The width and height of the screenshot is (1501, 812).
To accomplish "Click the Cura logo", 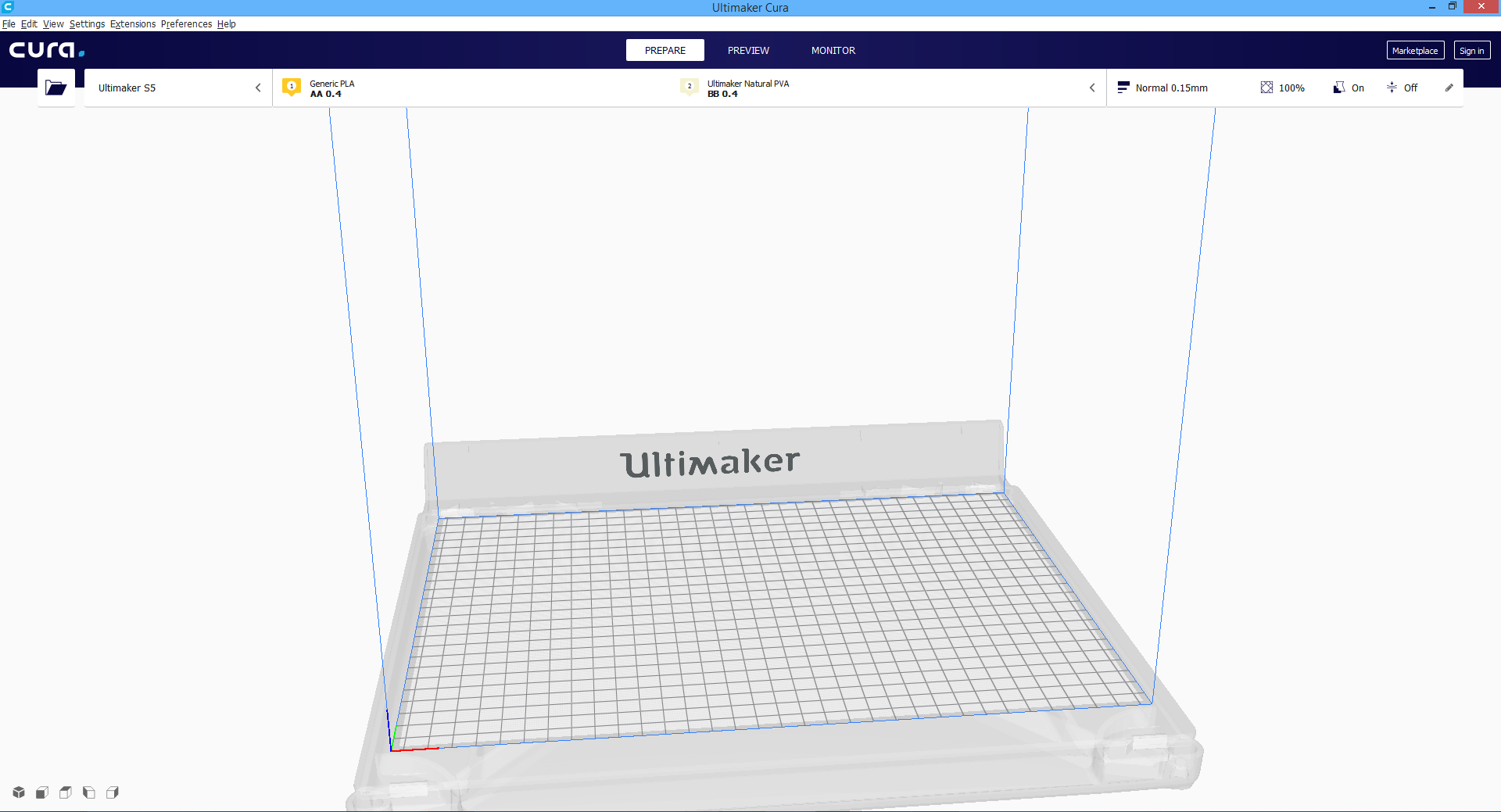I will point(47,50).
